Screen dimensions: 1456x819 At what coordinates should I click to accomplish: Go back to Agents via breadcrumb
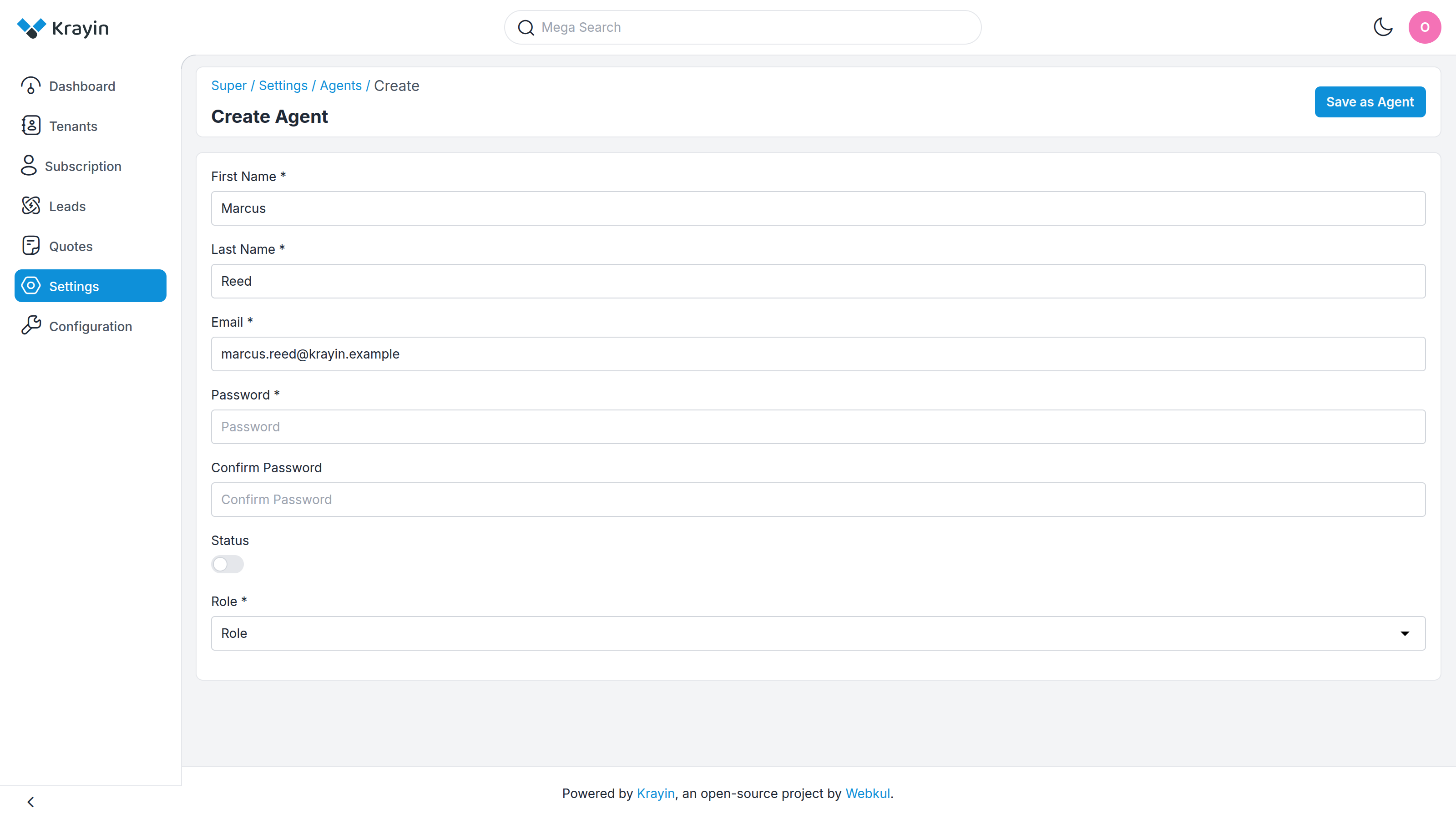(x=340, y=86)
